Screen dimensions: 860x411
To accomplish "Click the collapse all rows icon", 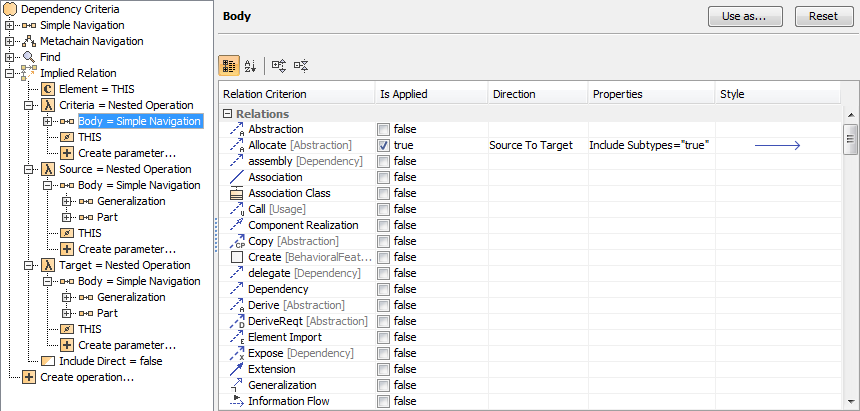I will (301, 66).
